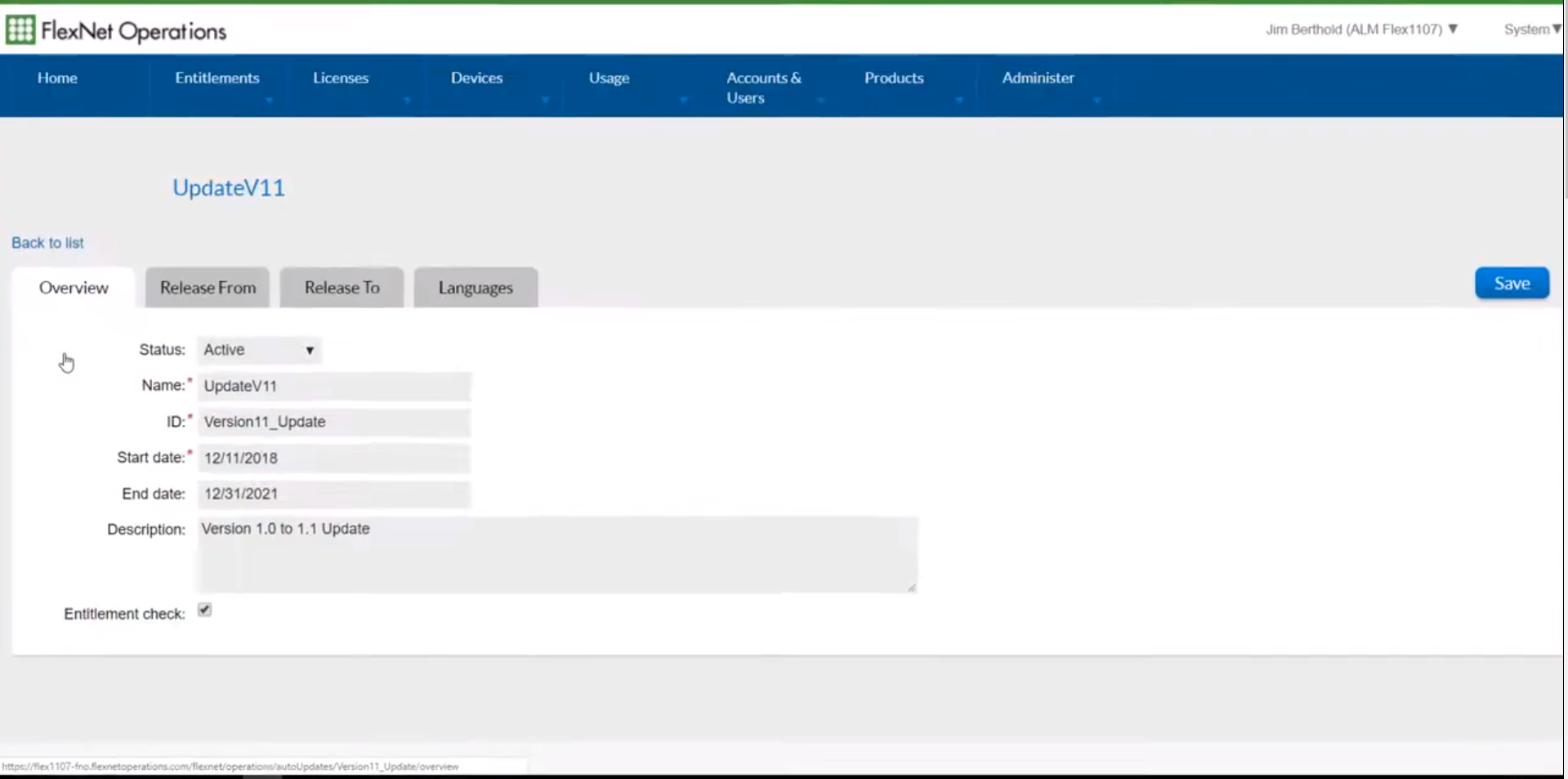Click the FlexNet Operations grid logo icon

(20, 29)
